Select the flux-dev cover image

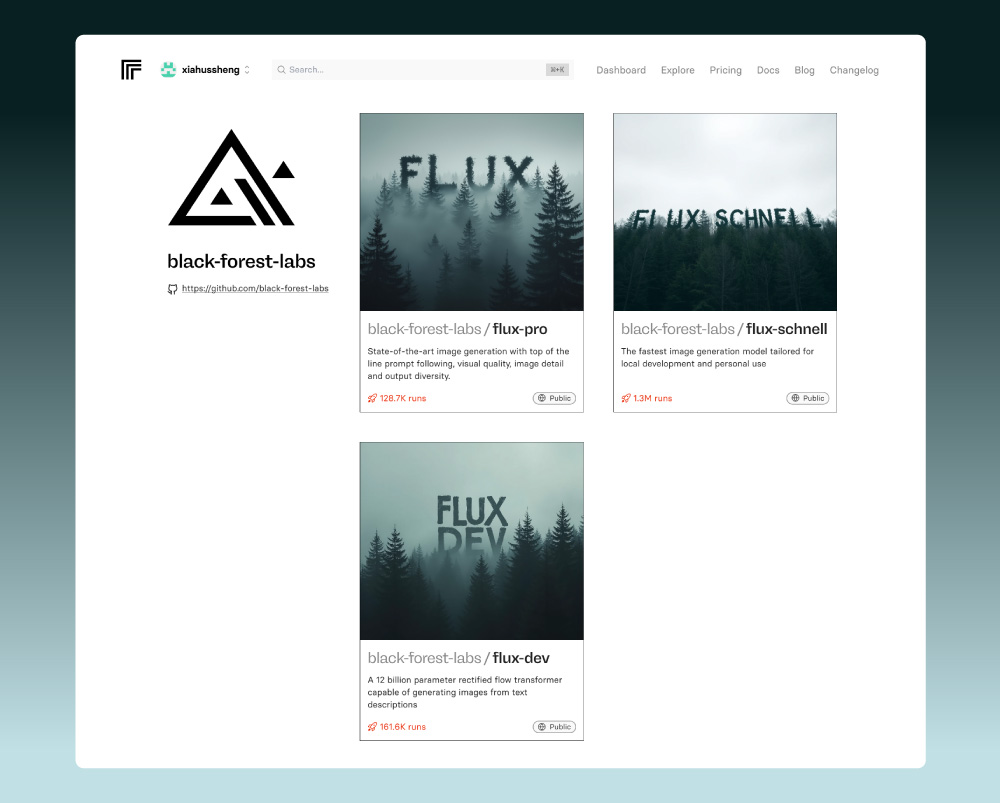point(471,541)
